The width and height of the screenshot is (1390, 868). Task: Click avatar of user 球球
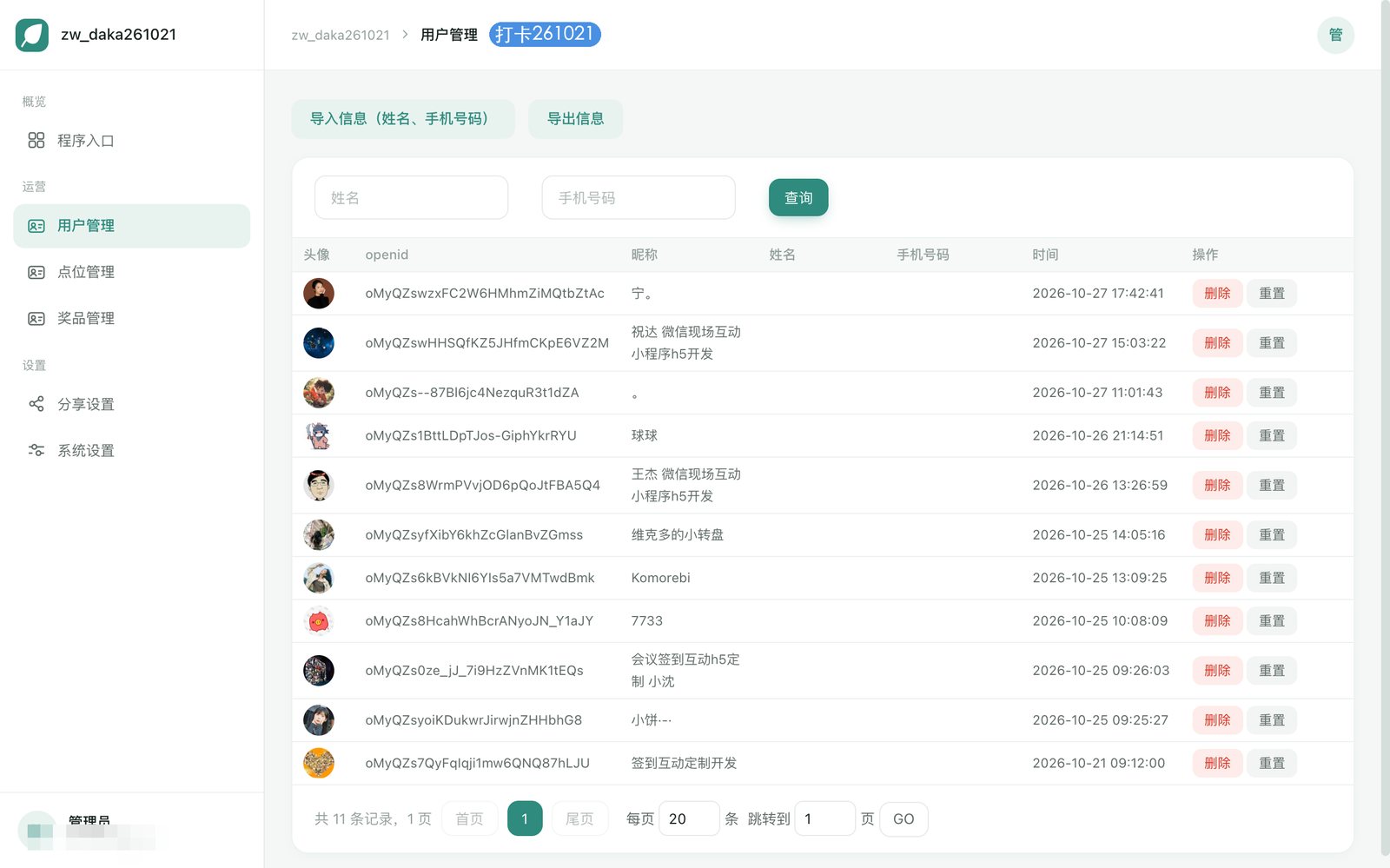click(319, 435)
